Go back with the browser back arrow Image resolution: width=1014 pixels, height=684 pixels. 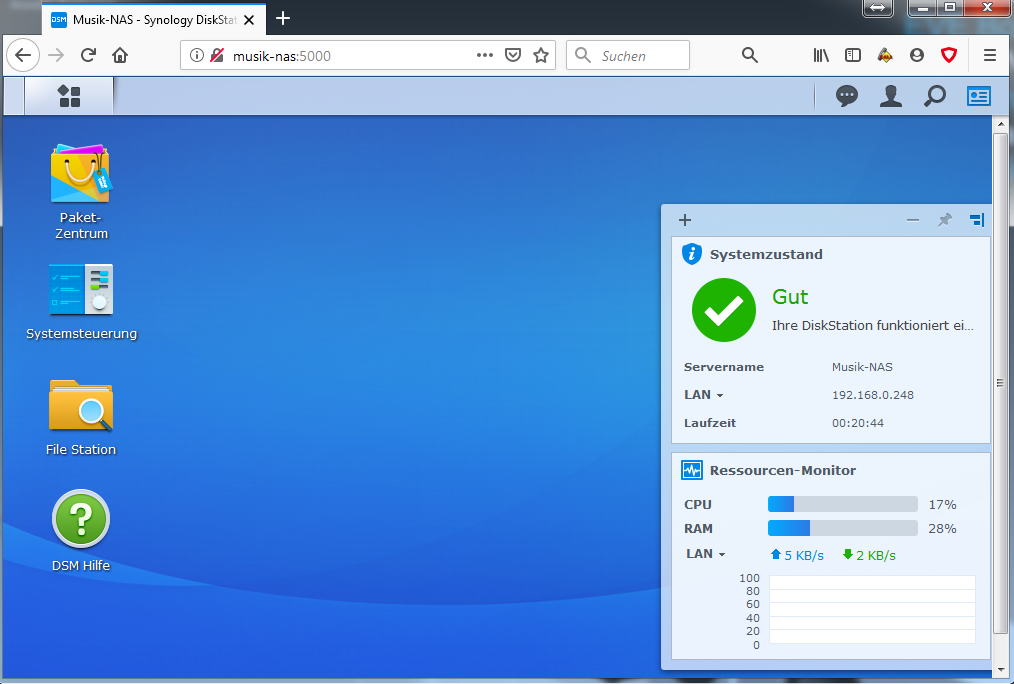(x=23, y=55)
